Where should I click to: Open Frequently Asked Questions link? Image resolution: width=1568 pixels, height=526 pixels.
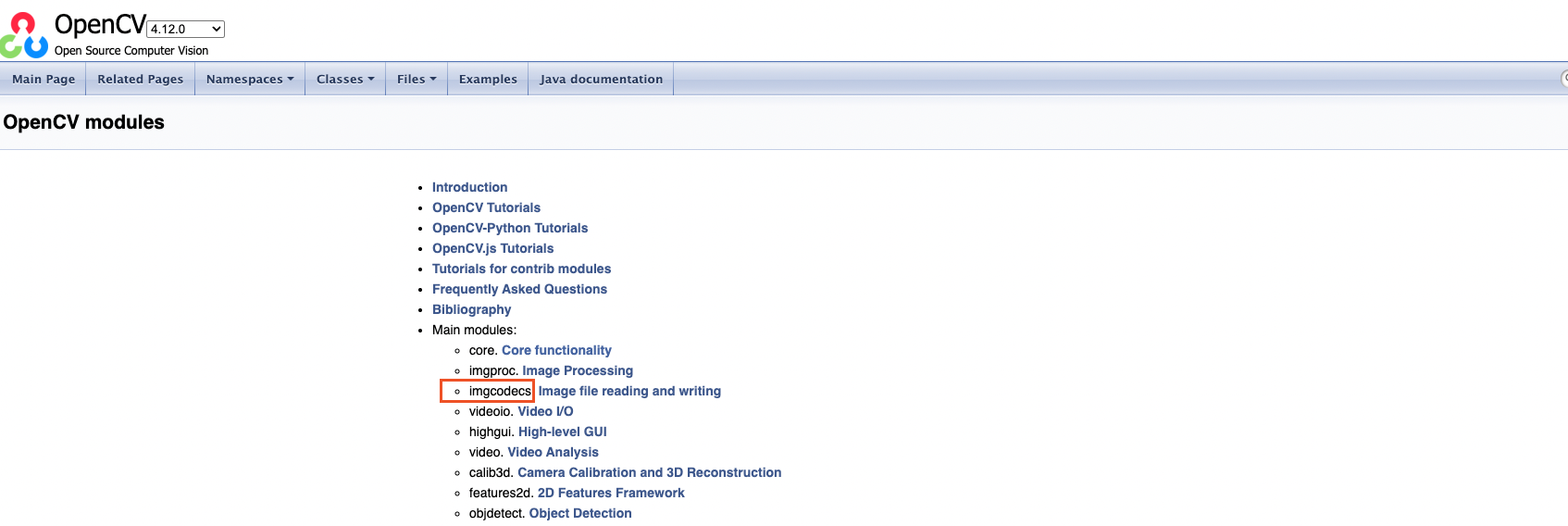(519, 289)
